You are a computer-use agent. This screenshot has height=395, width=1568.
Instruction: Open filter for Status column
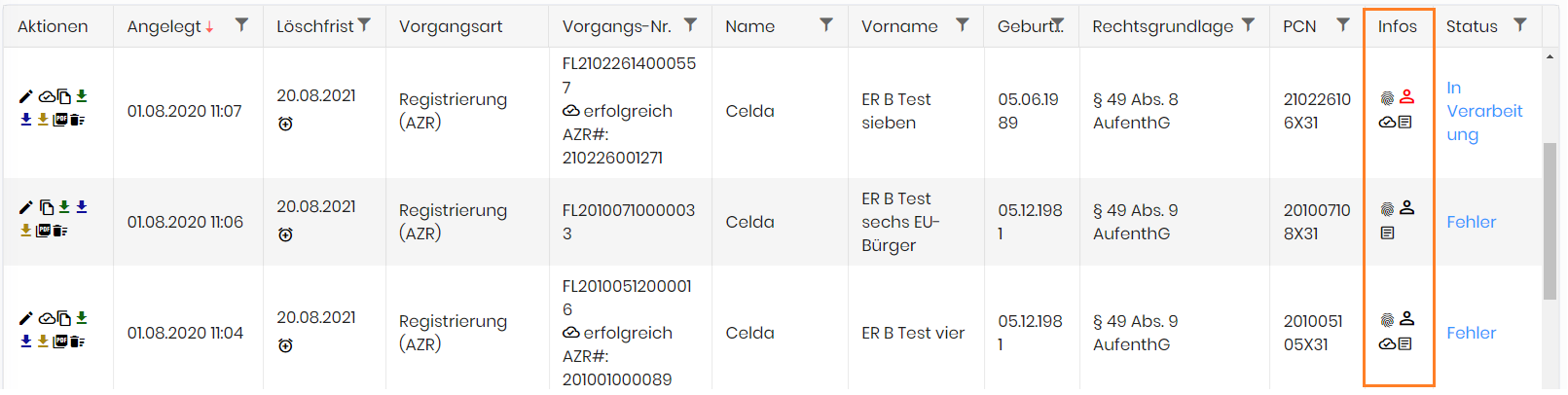click(x=1520, y=25)
